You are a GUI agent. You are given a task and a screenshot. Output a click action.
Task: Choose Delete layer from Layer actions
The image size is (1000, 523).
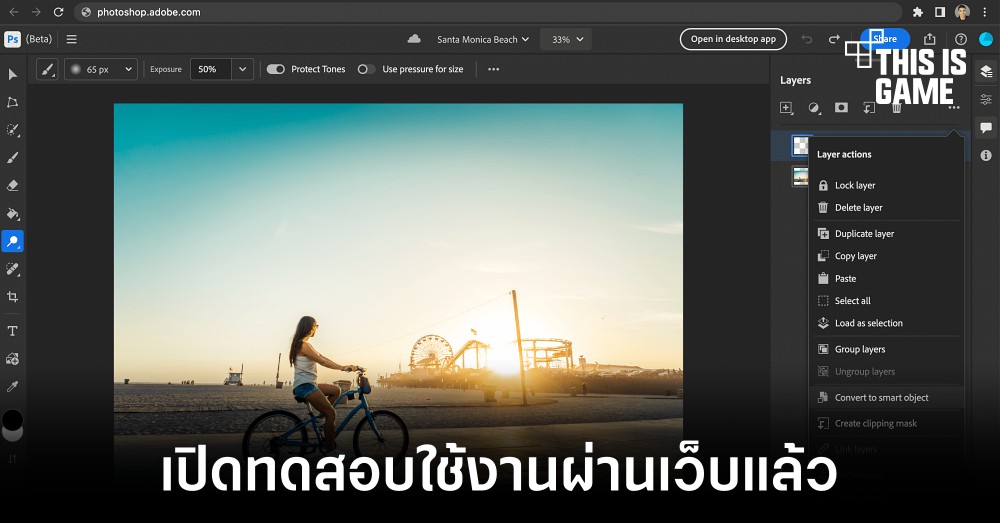(x=886, y=207)
